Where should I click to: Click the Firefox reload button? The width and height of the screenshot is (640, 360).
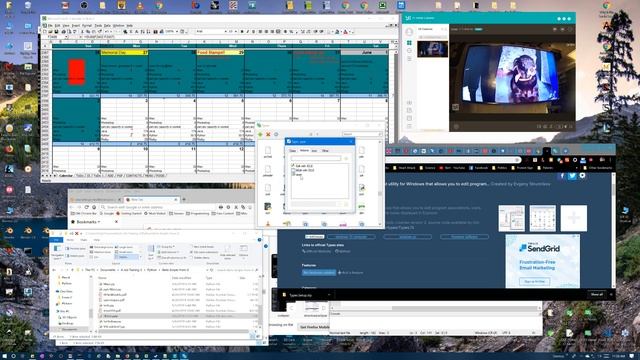coord(87,207)
